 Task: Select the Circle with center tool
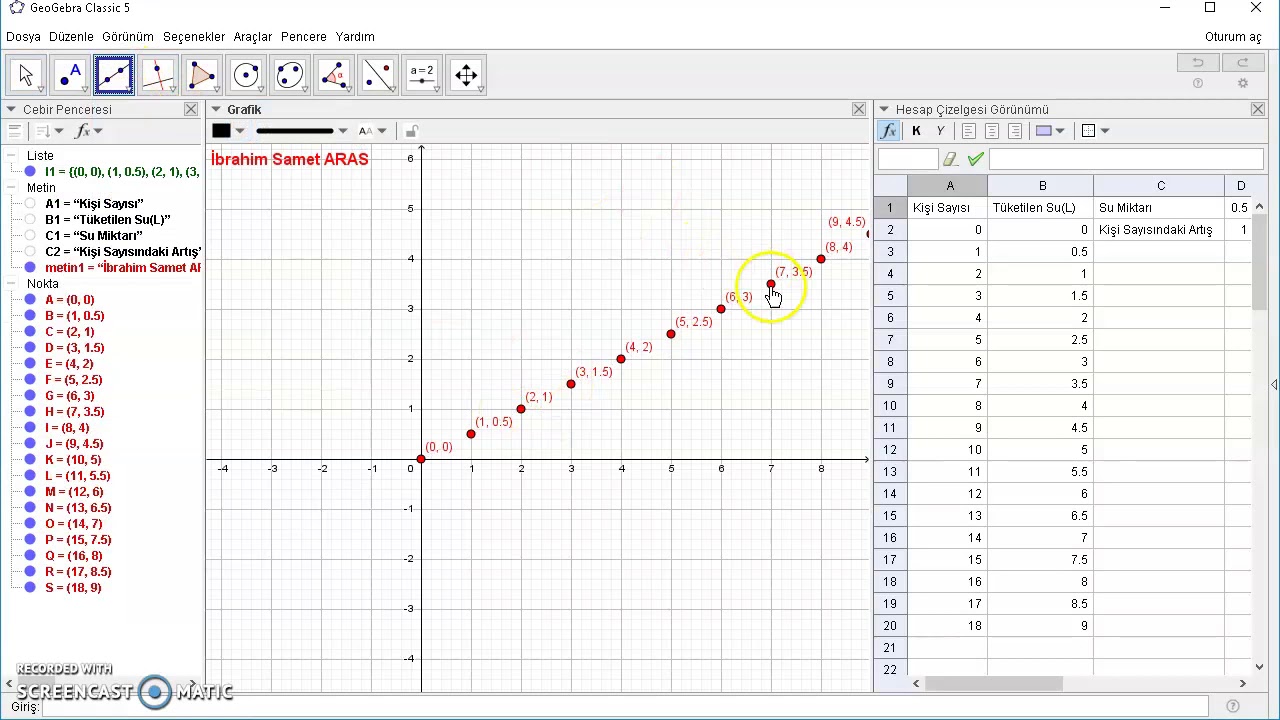(246, 75)
